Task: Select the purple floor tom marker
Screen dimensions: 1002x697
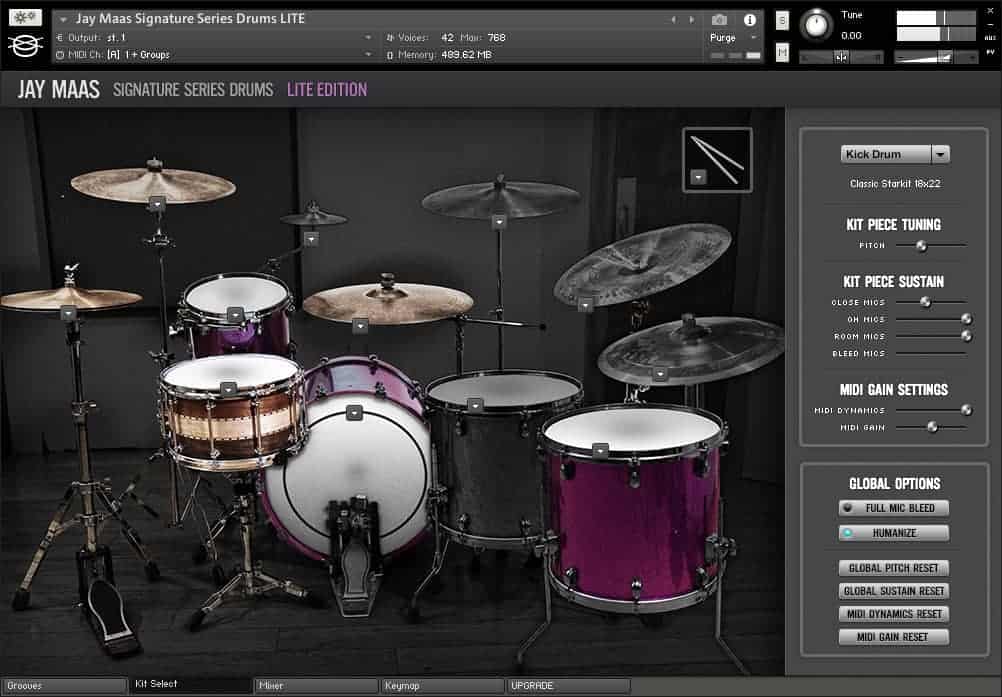Action: [600, 450]
